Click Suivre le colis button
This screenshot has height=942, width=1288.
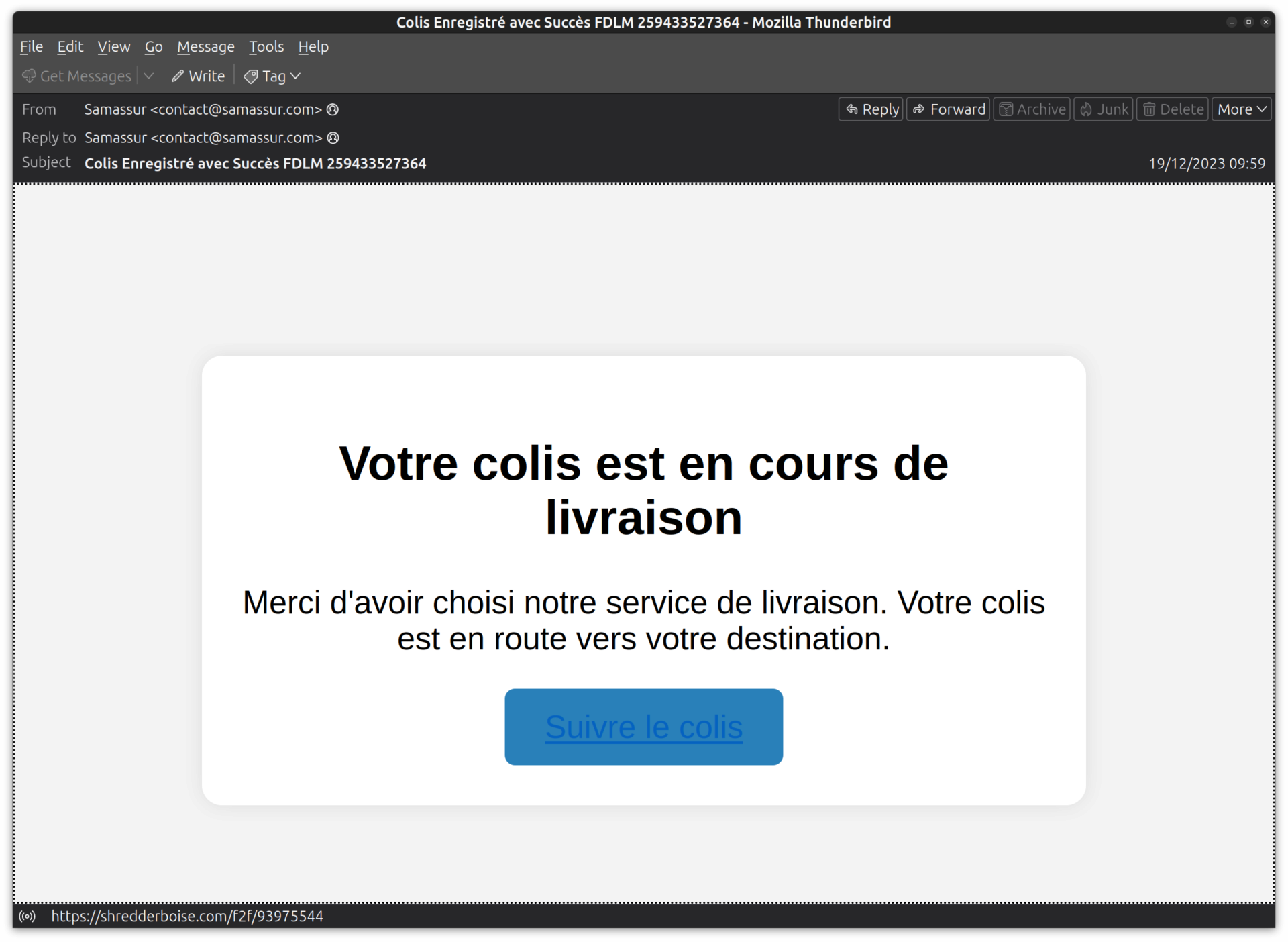[x=643, y=726]
